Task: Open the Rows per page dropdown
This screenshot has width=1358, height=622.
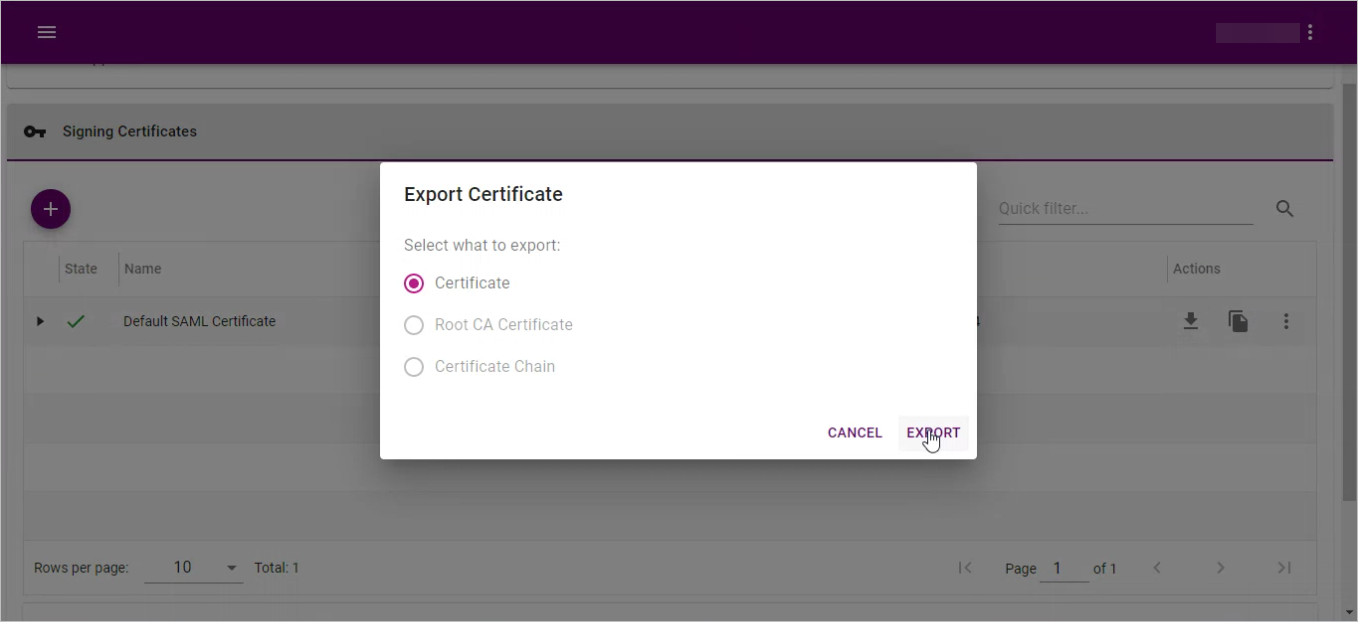Action: pyautogui.click(x=193, y=567)
